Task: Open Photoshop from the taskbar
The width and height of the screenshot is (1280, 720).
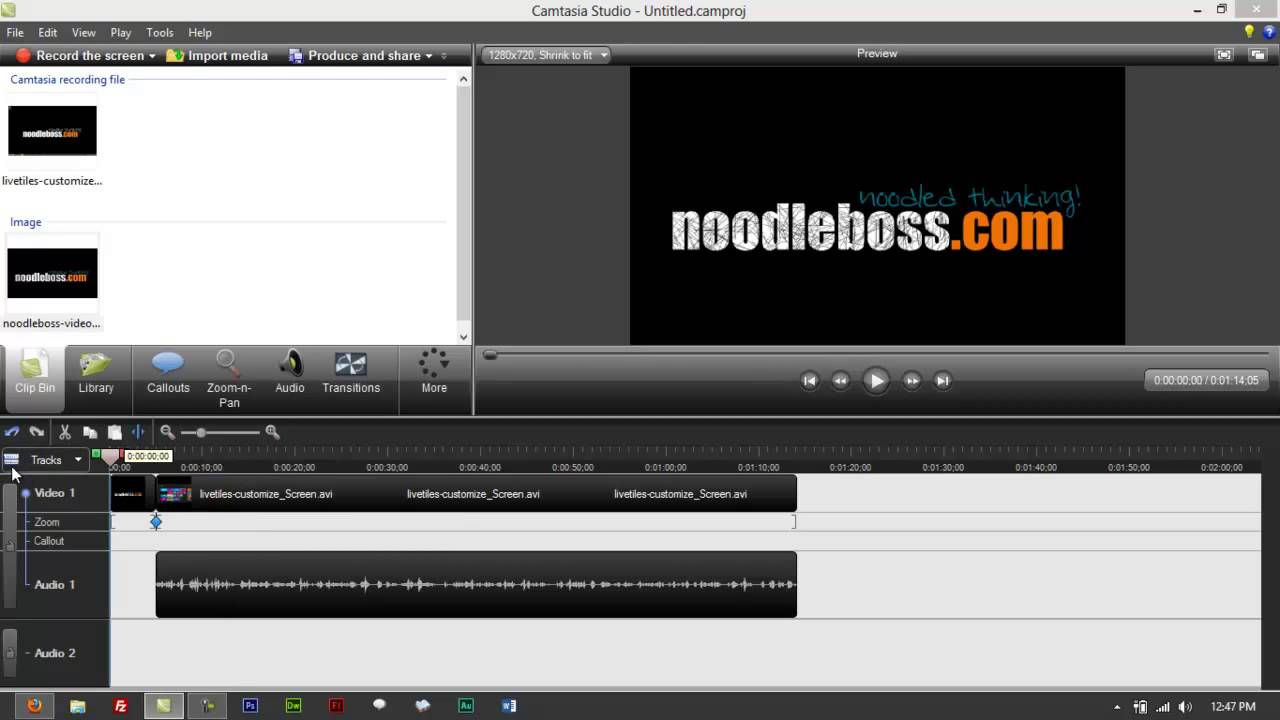Action: coord(250,705)
